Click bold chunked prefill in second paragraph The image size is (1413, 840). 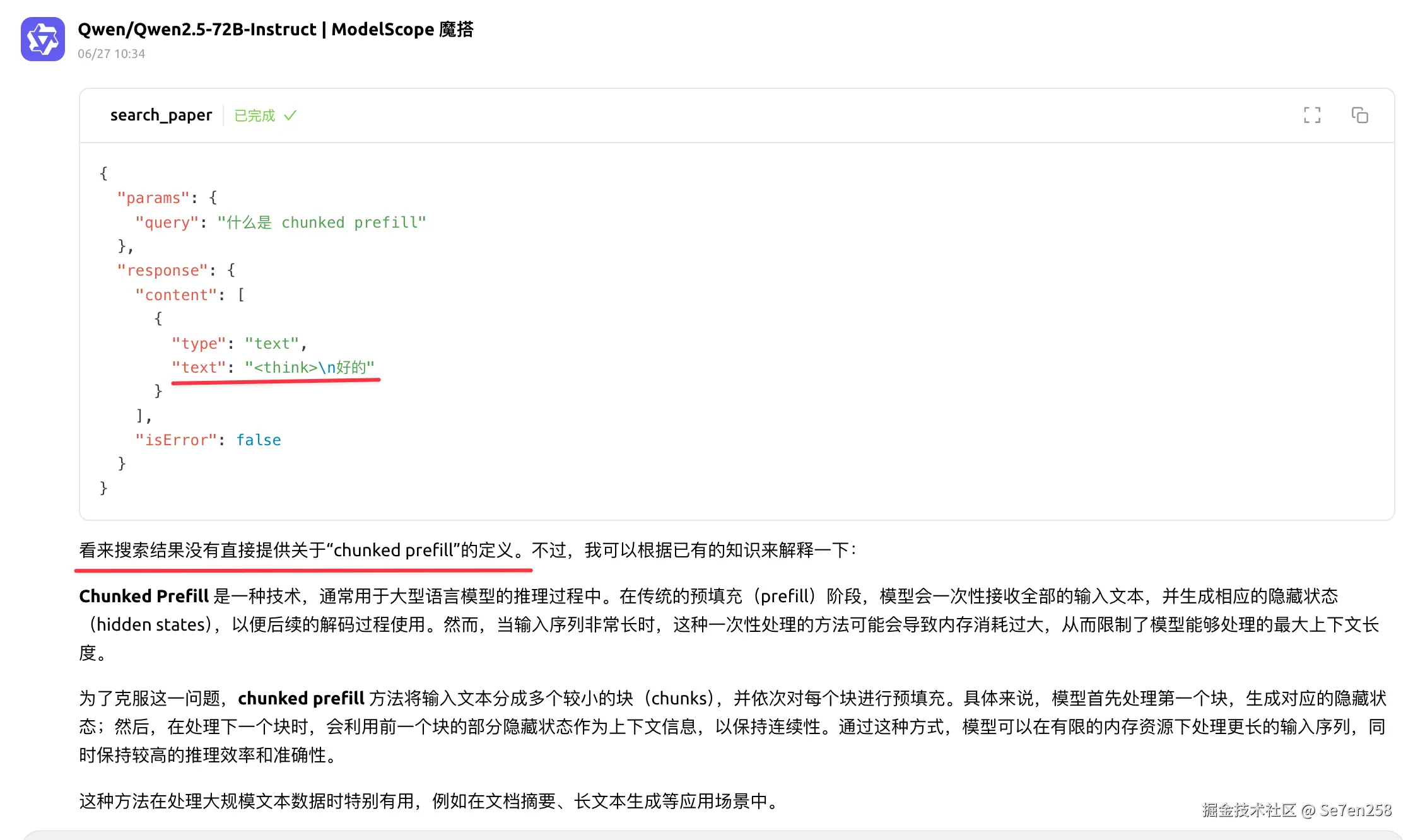(301, 698)
